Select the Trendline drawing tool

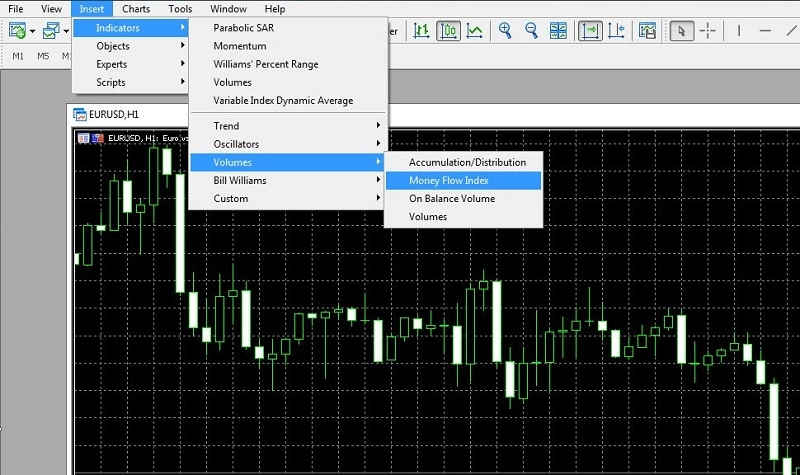pyautogui.click(x=791, y=31)
